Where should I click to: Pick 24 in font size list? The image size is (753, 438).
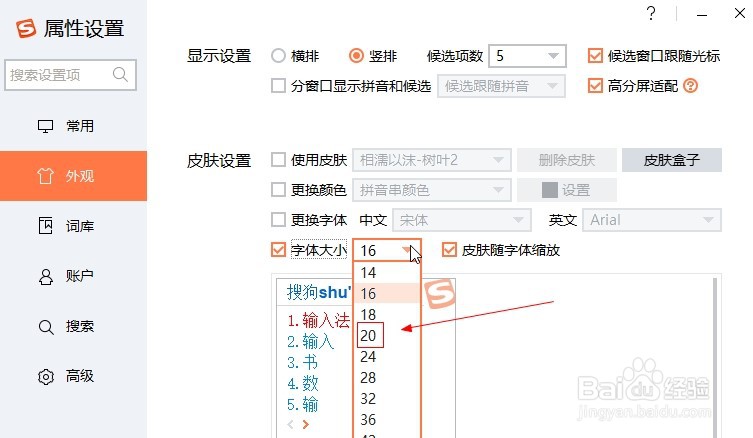(x=368, y=356)
